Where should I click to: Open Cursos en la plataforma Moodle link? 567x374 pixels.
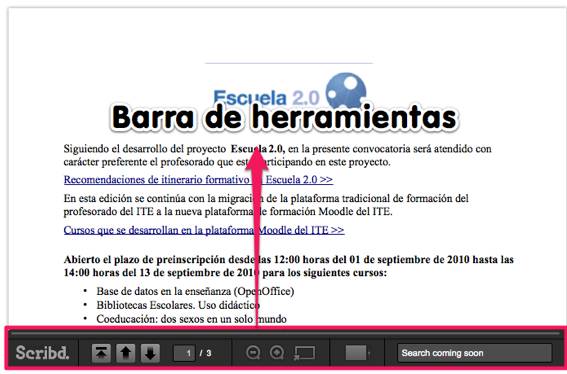pyautogui.click(x=204, y=230)
